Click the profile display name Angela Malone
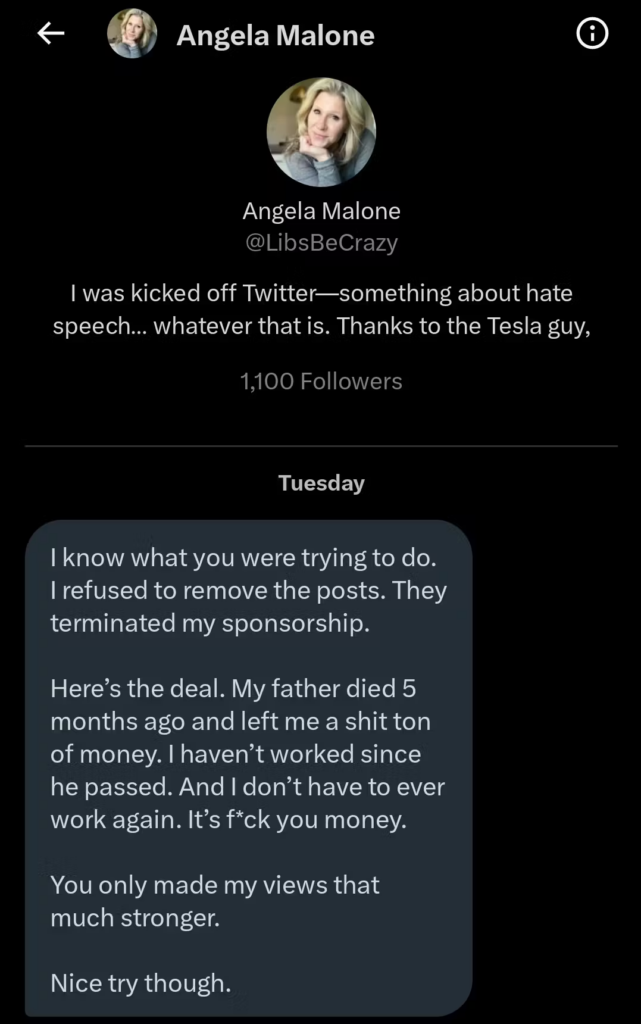641x1024 pixels. coord(320,210)
